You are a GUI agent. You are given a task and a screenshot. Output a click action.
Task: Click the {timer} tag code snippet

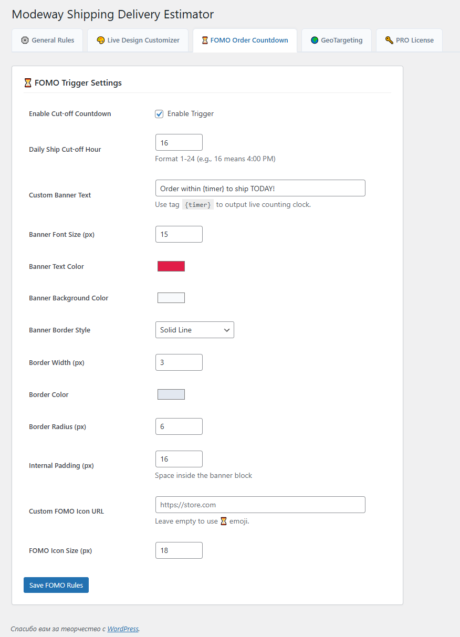tap(198, 205)
